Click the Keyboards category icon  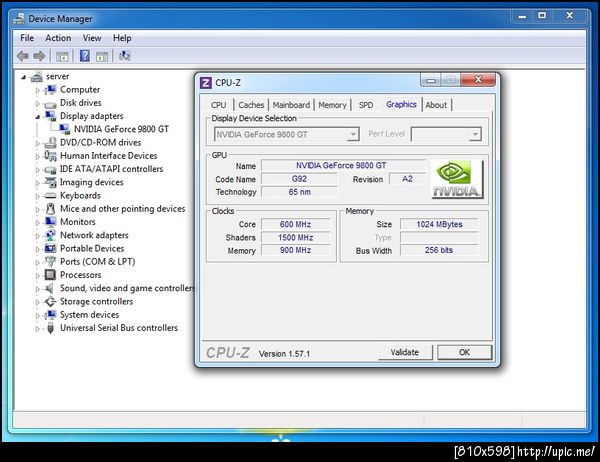50,196
